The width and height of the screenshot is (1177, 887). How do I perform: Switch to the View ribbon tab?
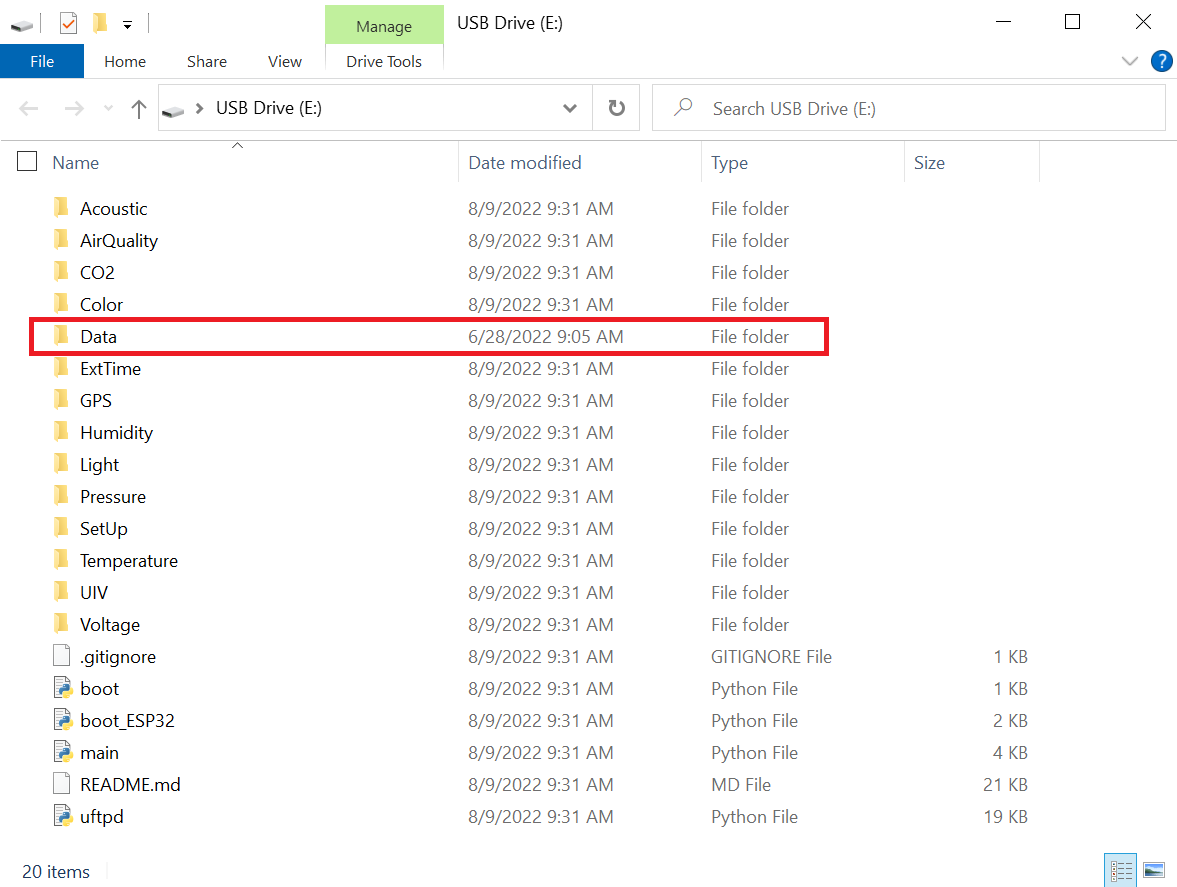coord(284,62)
